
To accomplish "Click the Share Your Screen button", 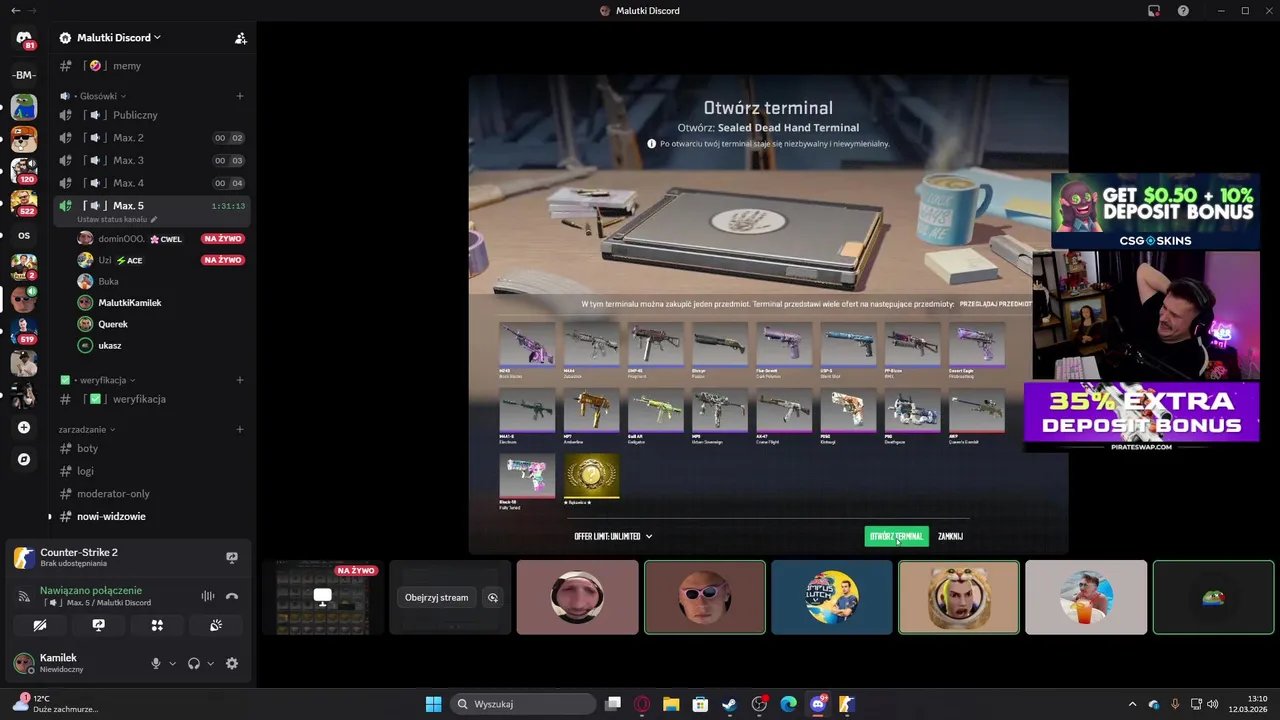I will 98,625.
